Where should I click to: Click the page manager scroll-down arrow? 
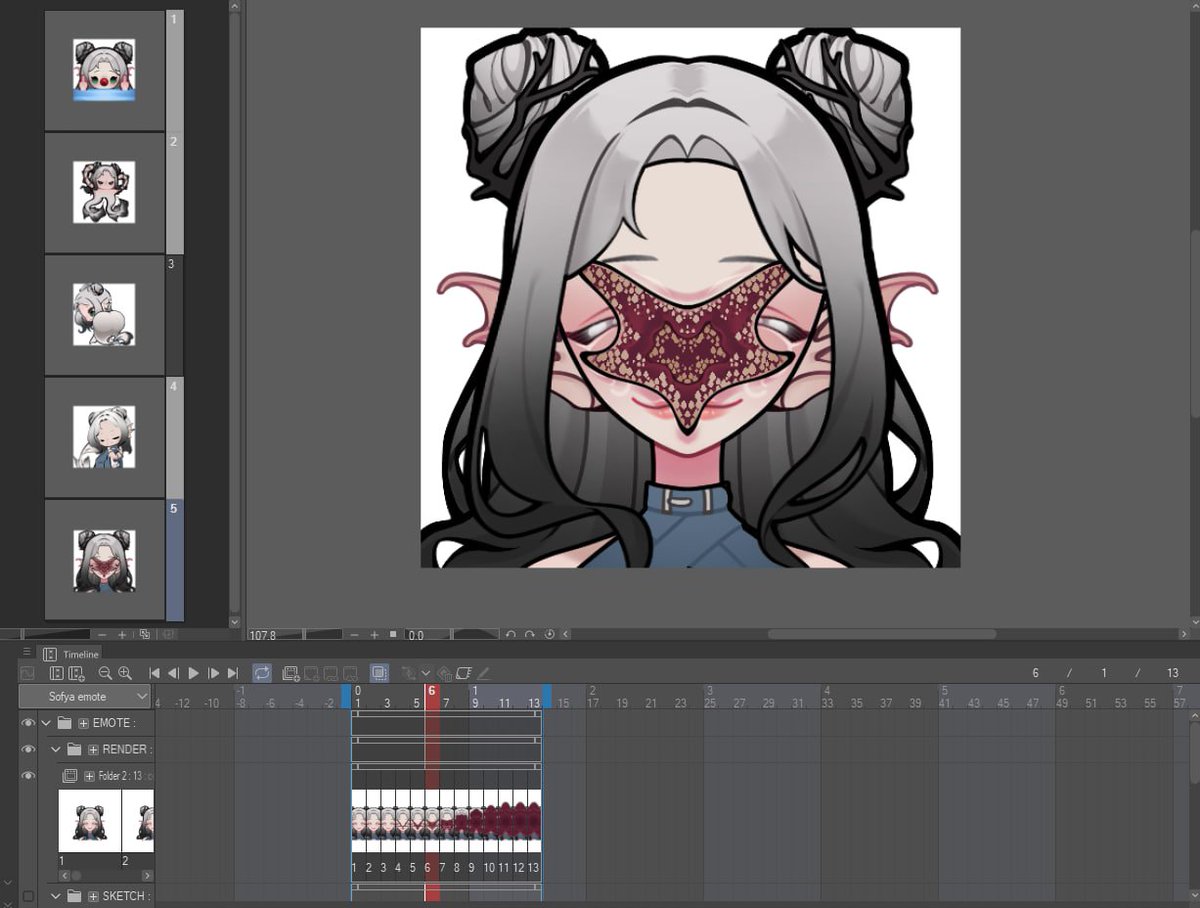point(235,622)
